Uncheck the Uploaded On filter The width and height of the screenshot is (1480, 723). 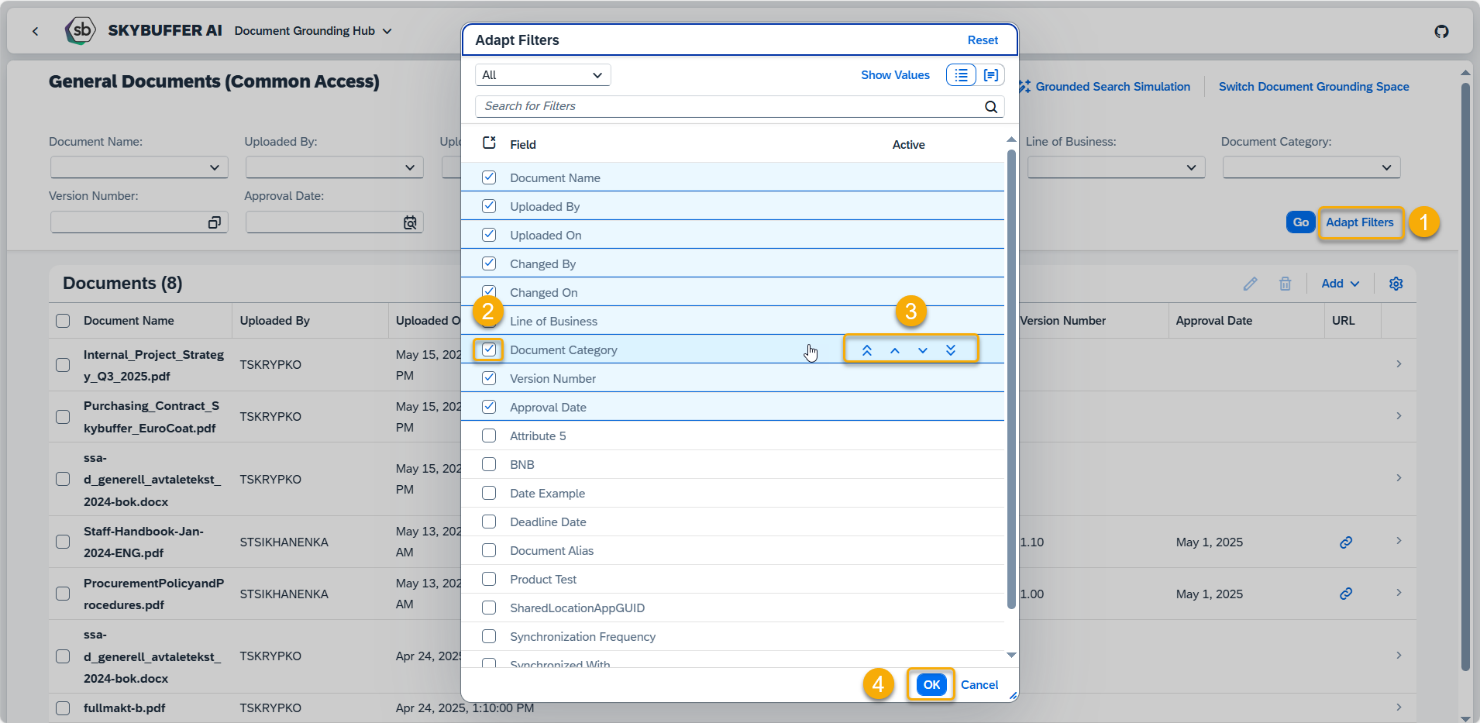(489, 235)
